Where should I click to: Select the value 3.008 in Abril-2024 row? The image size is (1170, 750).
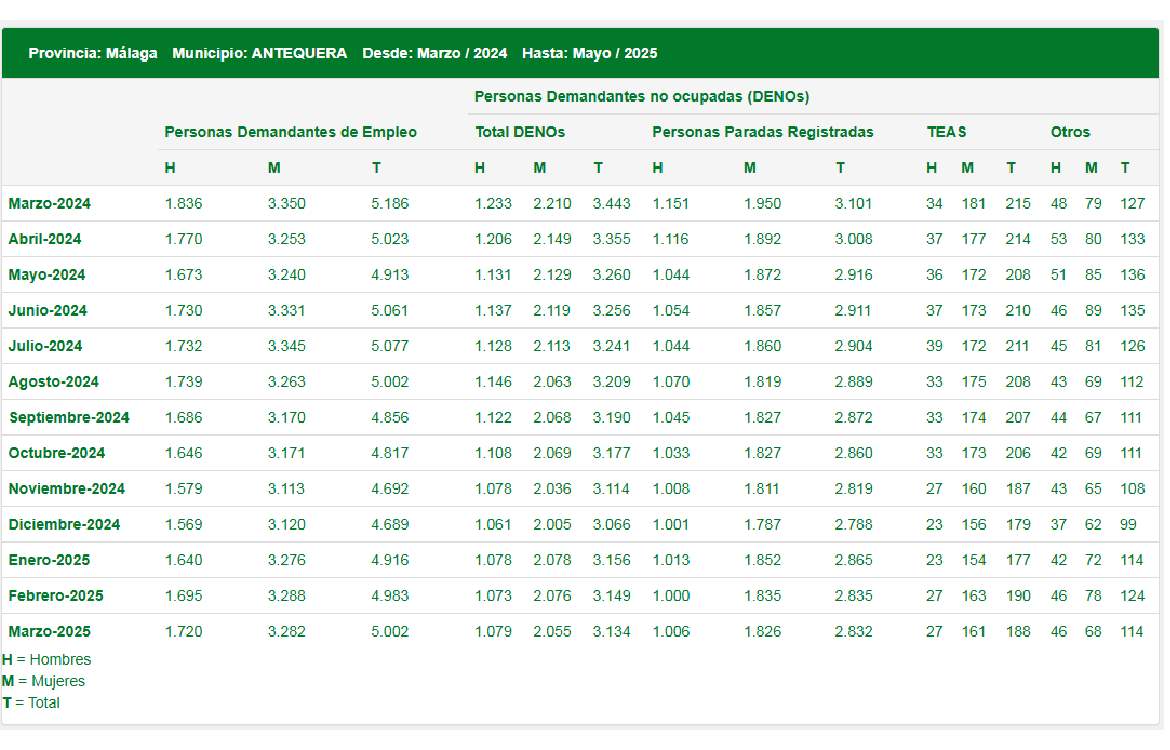pos(853,240)
